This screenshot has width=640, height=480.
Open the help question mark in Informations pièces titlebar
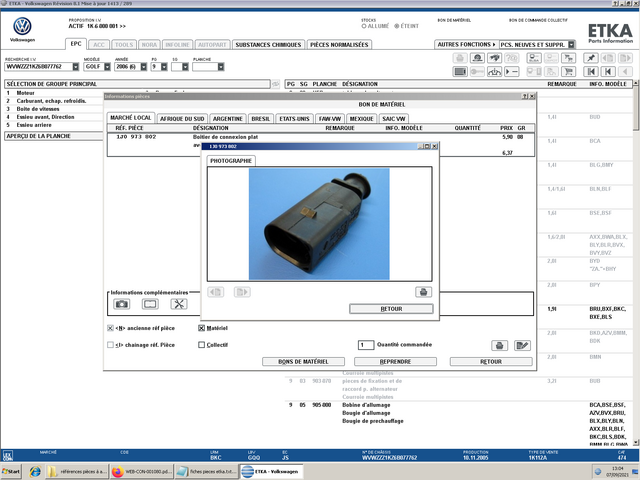(x=525, y=96)
